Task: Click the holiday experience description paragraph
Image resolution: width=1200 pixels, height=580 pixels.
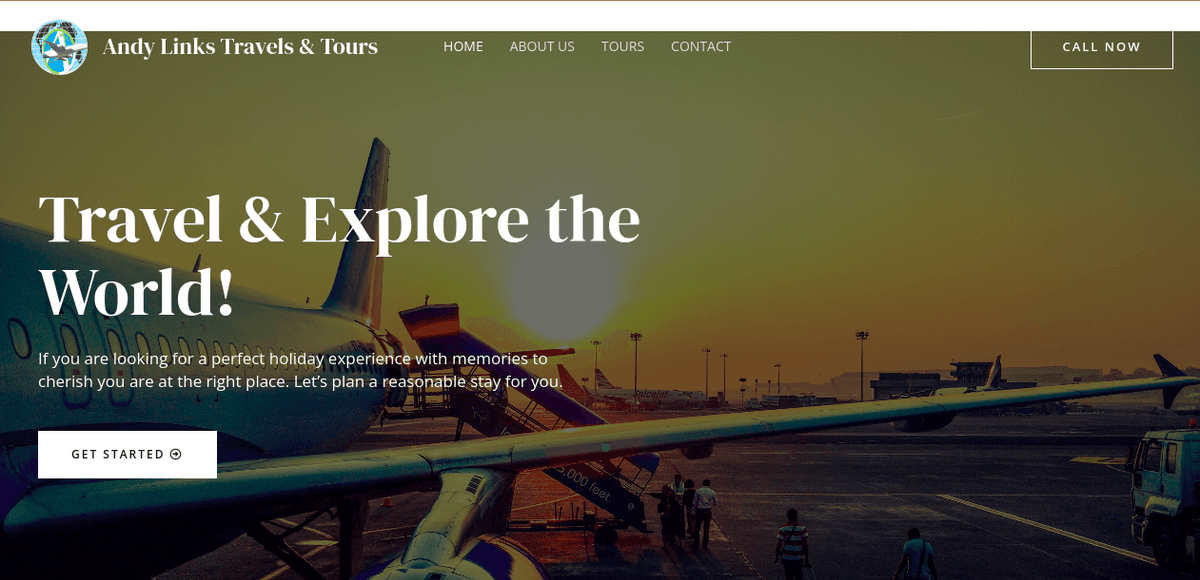Action: point(300,370)
